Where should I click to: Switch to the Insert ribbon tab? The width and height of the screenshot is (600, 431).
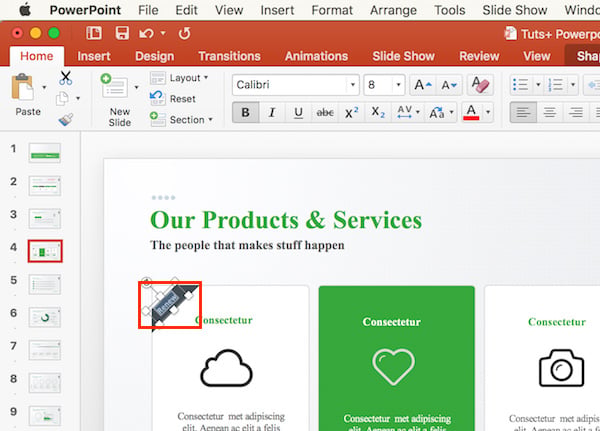tap(94, 56)
